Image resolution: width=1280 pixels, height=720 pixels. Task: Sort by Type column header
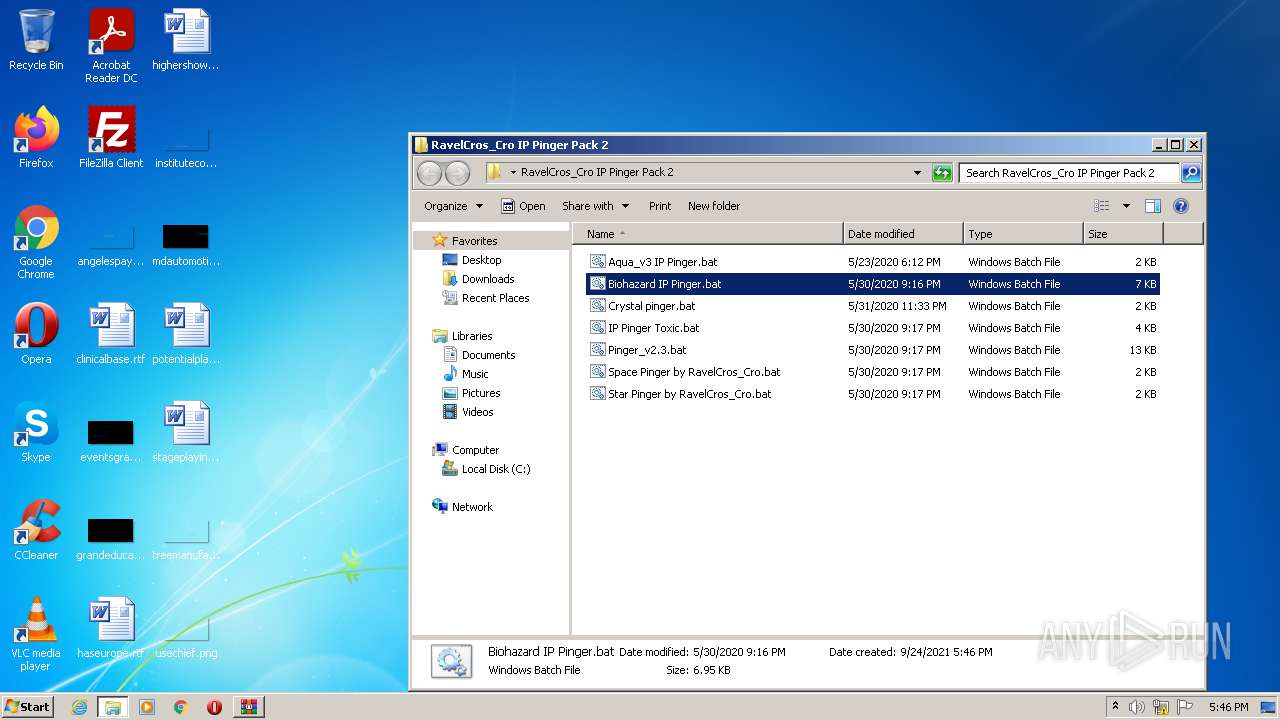point(1024,234)
